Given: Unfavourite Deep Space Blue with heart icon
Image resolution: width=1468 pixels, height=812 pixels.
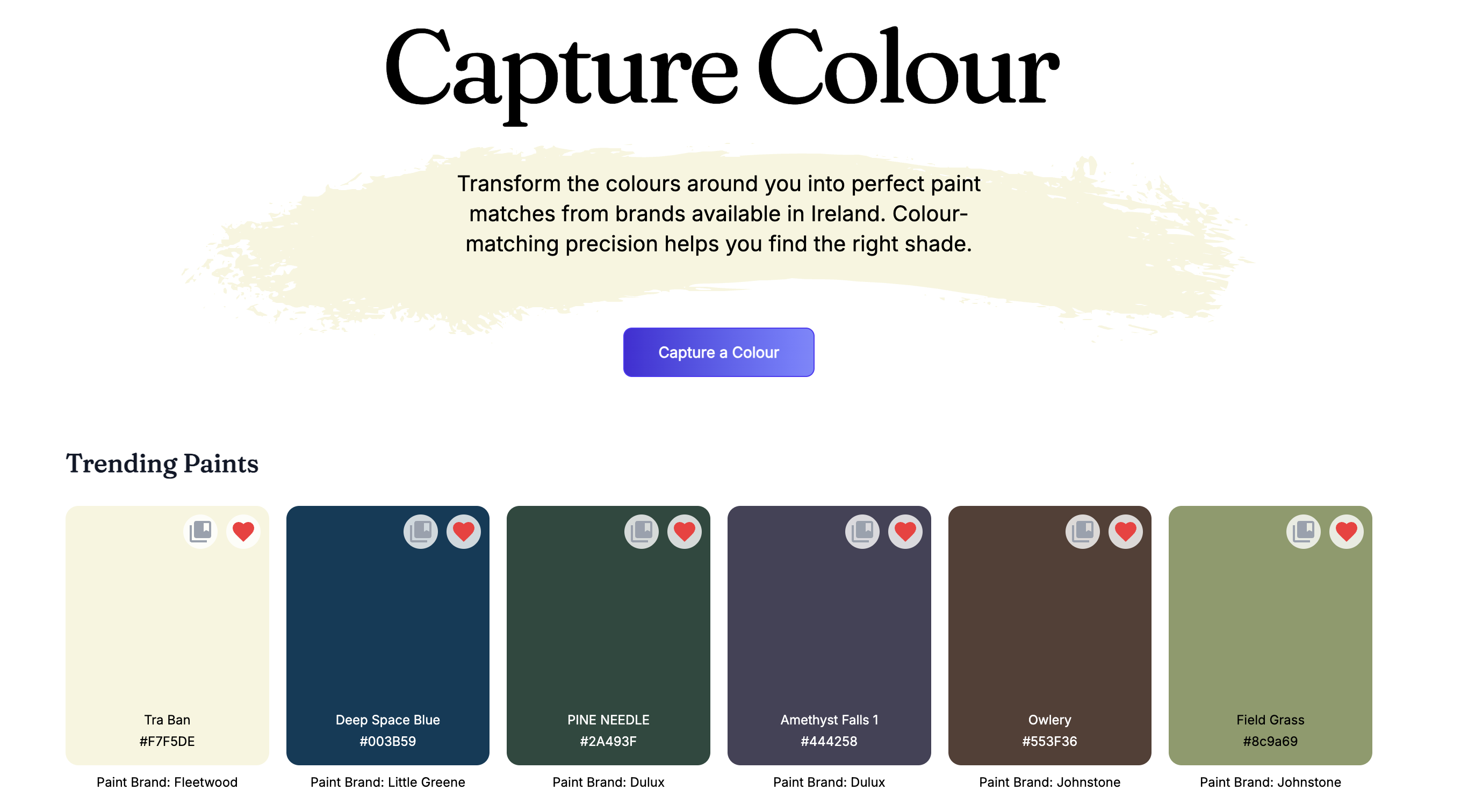Looking at the screenshot, I should click(463, 531).
